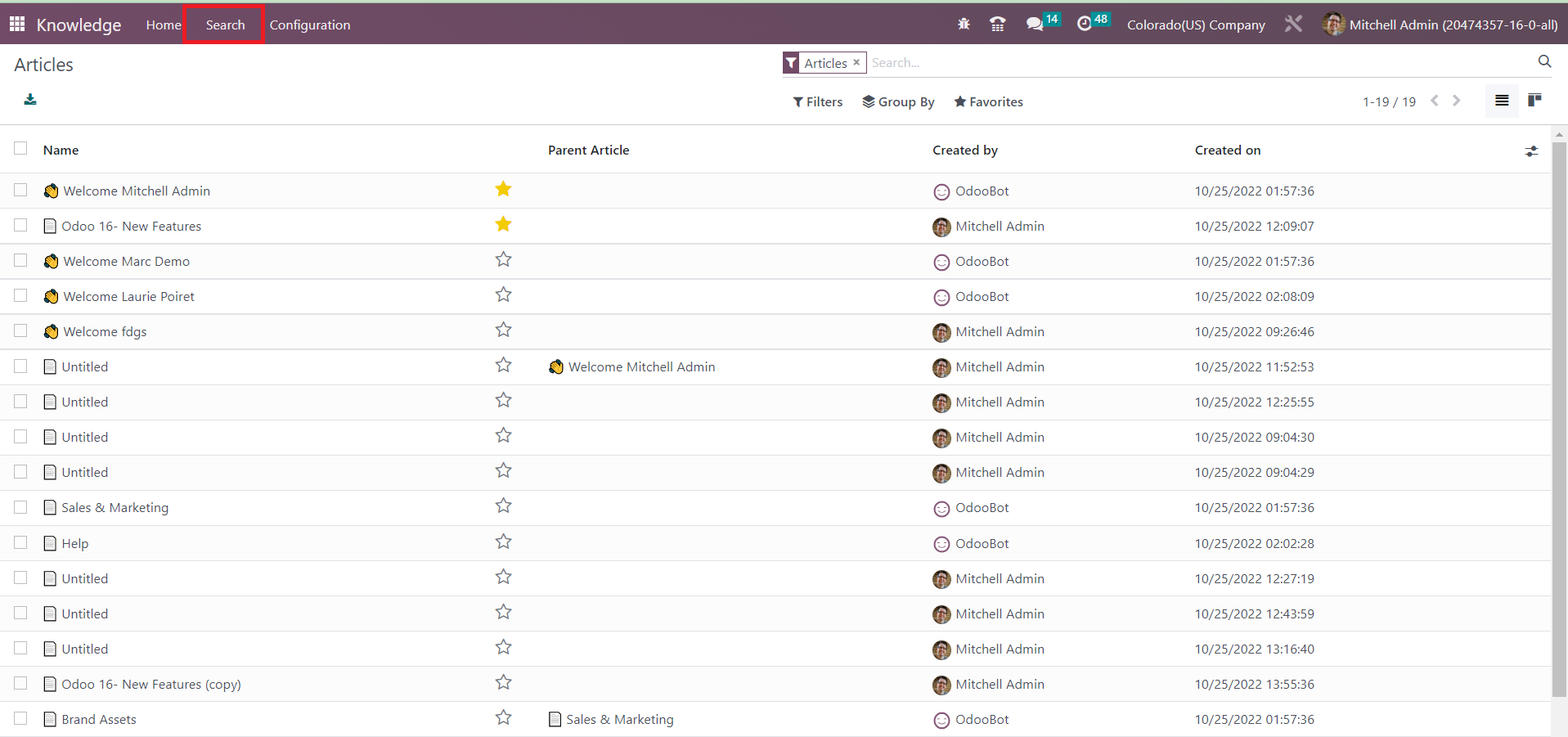Check the Brand Assets row checkbox
1568x737 pixels.
coord(20,718)
